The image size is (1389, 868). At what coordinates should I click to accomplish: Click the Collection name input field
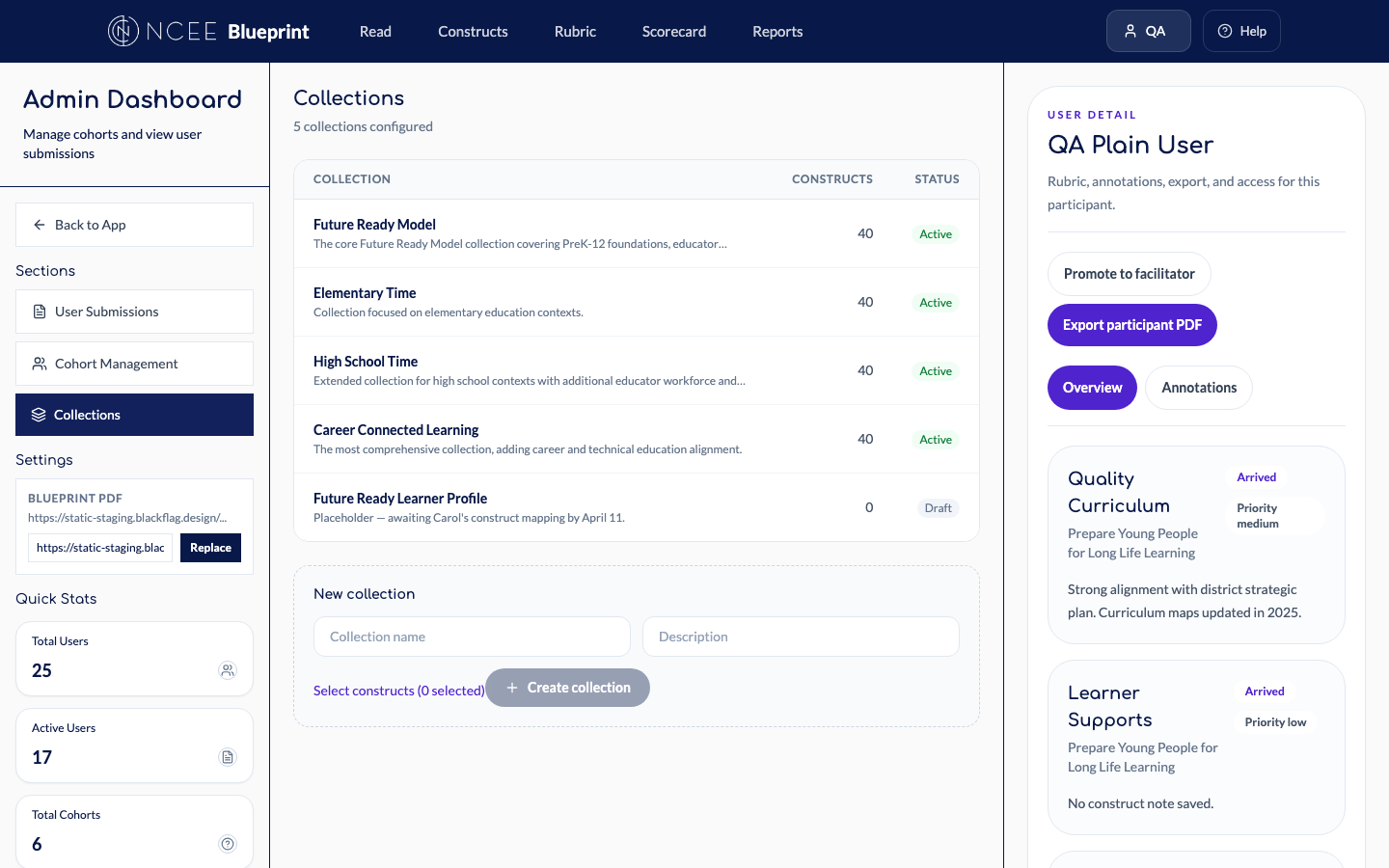472,637
